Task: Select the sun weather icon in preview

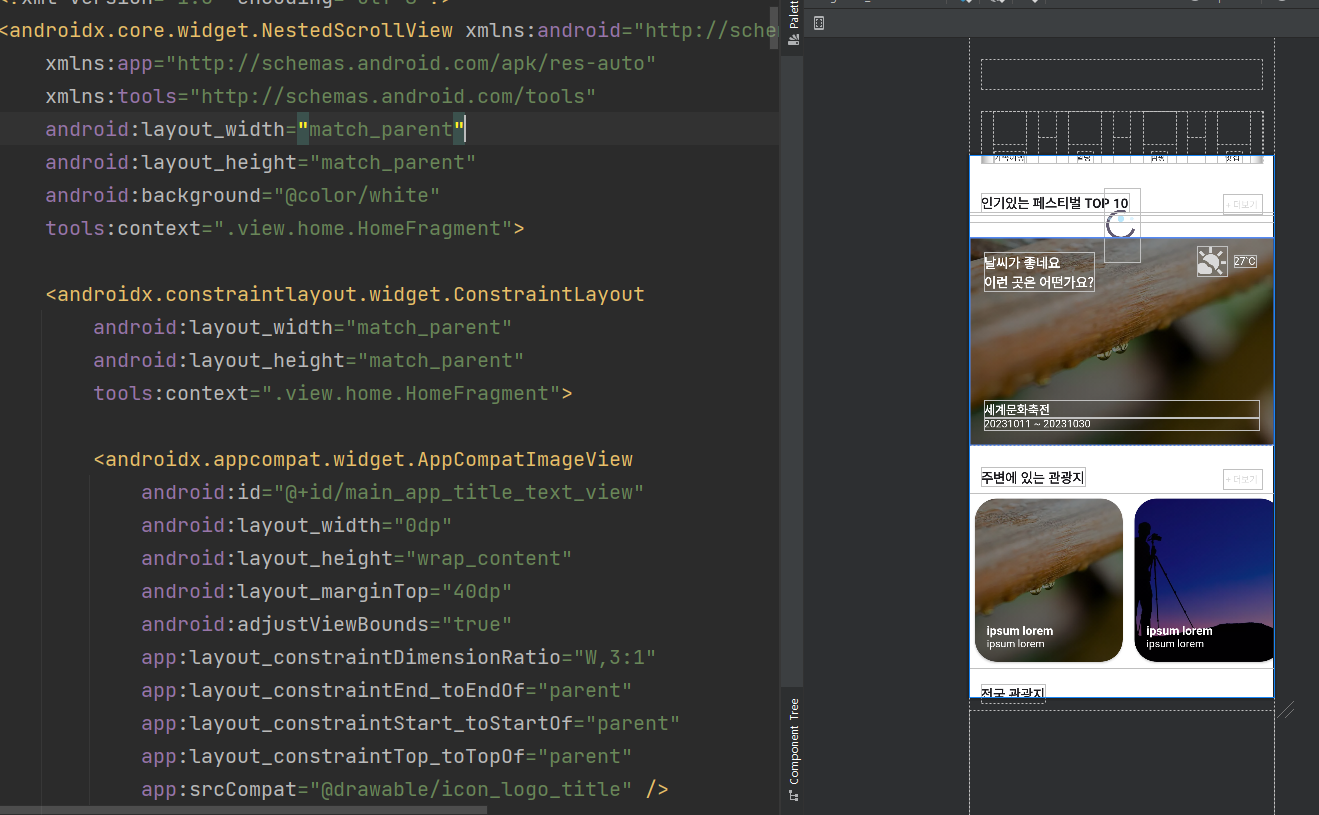Action: [1212, 262]
